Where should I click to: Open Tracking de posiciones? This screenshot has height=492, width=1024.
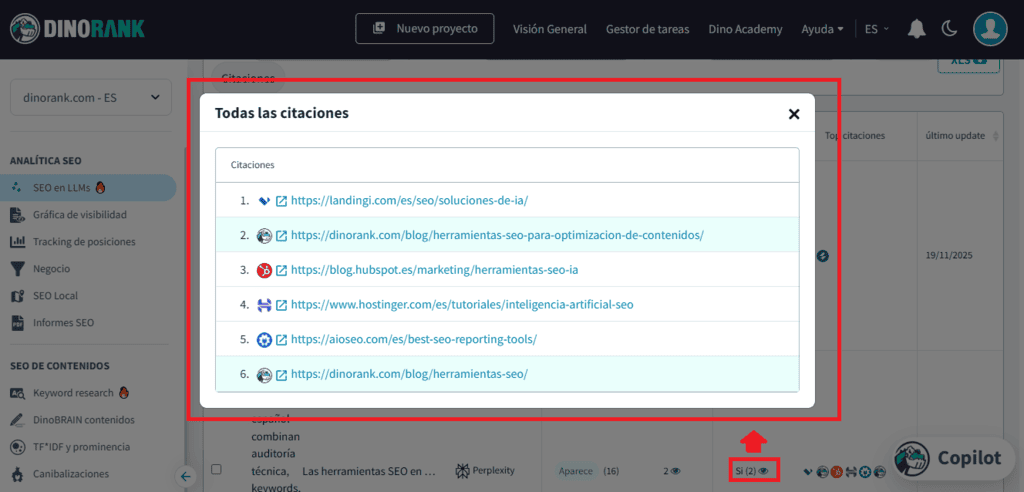pos(84,242)
